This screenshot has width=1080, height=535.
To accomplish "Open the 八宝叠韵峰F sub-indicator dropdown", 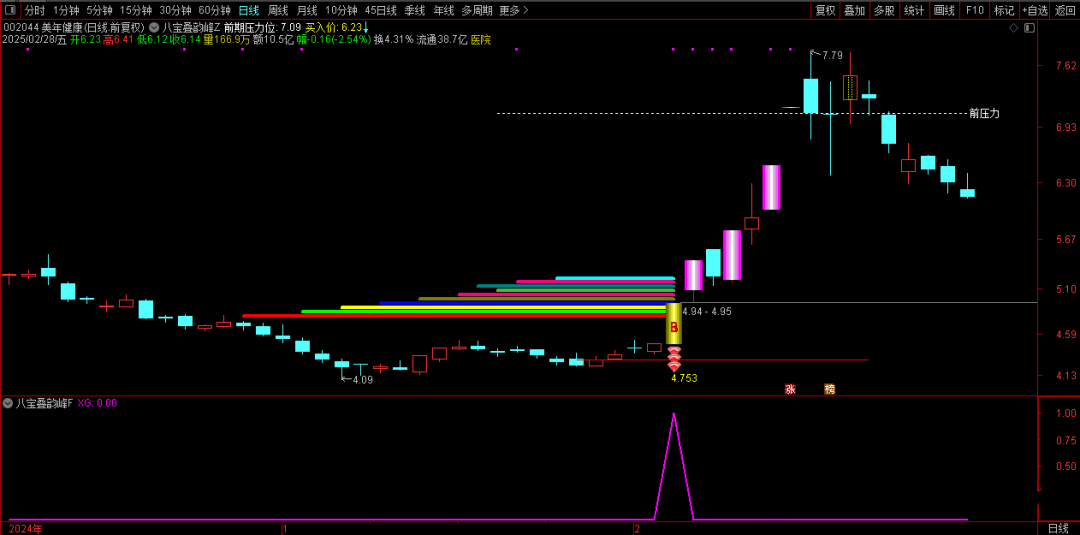I will (x=8, y=403).
